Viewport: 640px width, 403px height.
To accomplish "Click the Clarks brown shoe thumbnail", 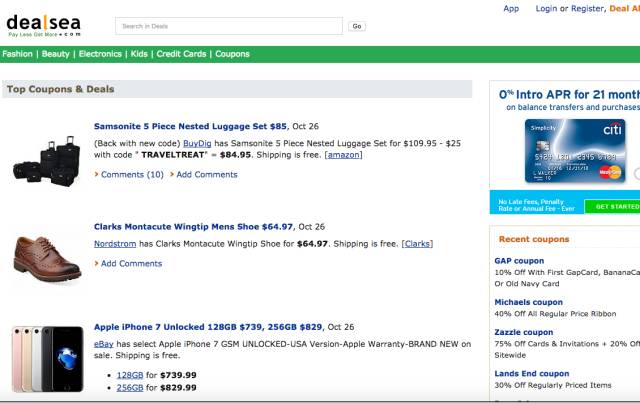I will pyautogui.click(x=47, y=259).
